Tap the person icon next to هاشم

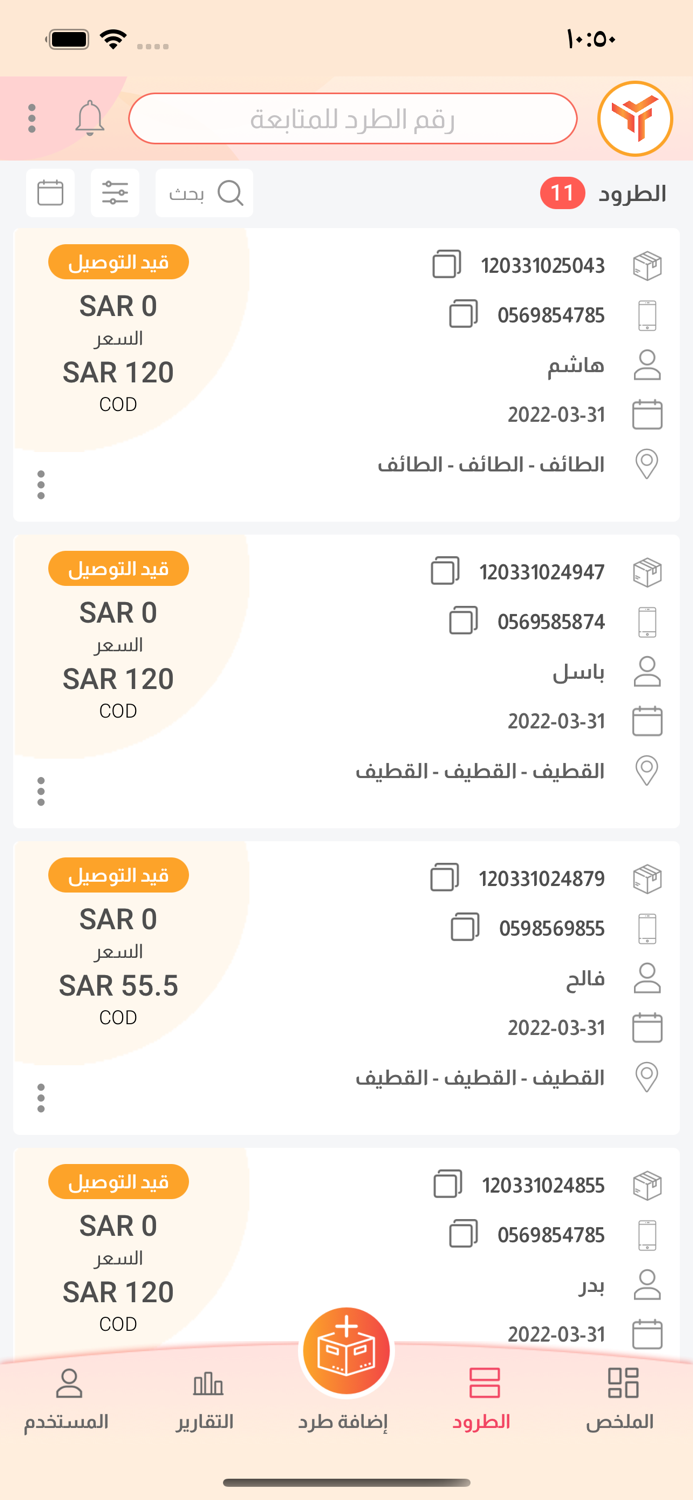coord(647,364)
